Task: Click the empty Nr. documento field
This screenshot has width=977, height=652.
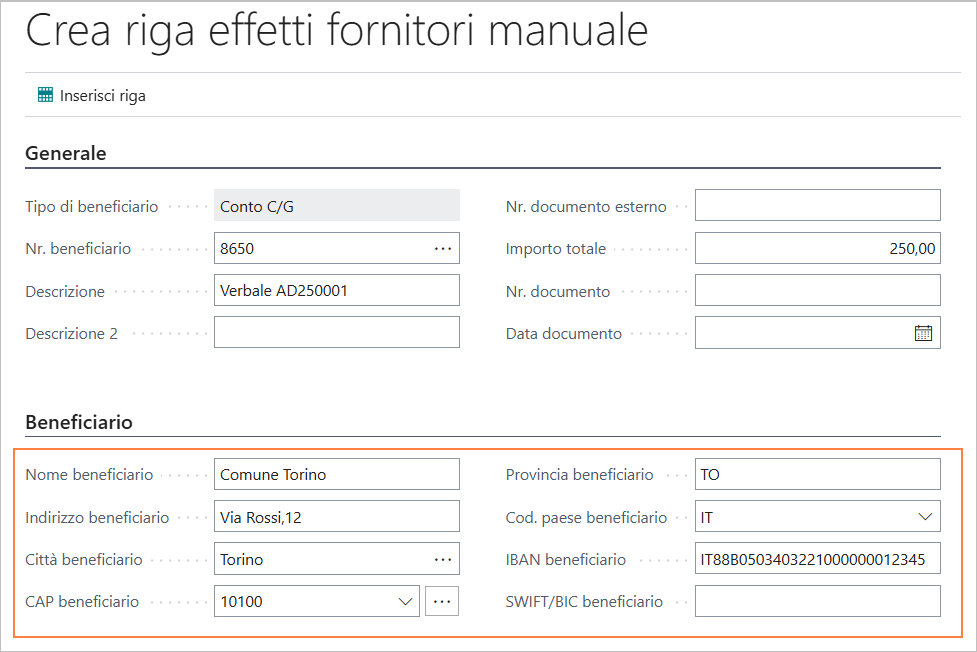Action: [x=817, y=291]
